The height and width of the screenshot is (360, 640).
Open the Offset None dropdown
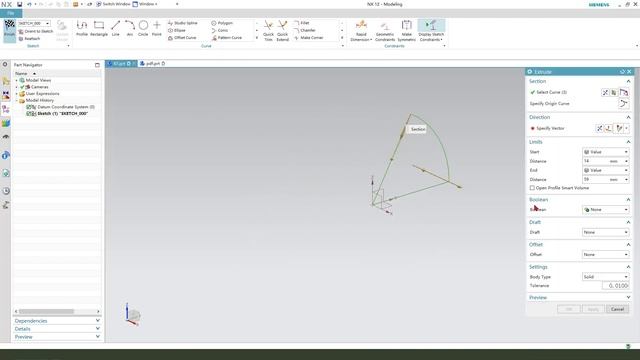(x=605, y=255)
